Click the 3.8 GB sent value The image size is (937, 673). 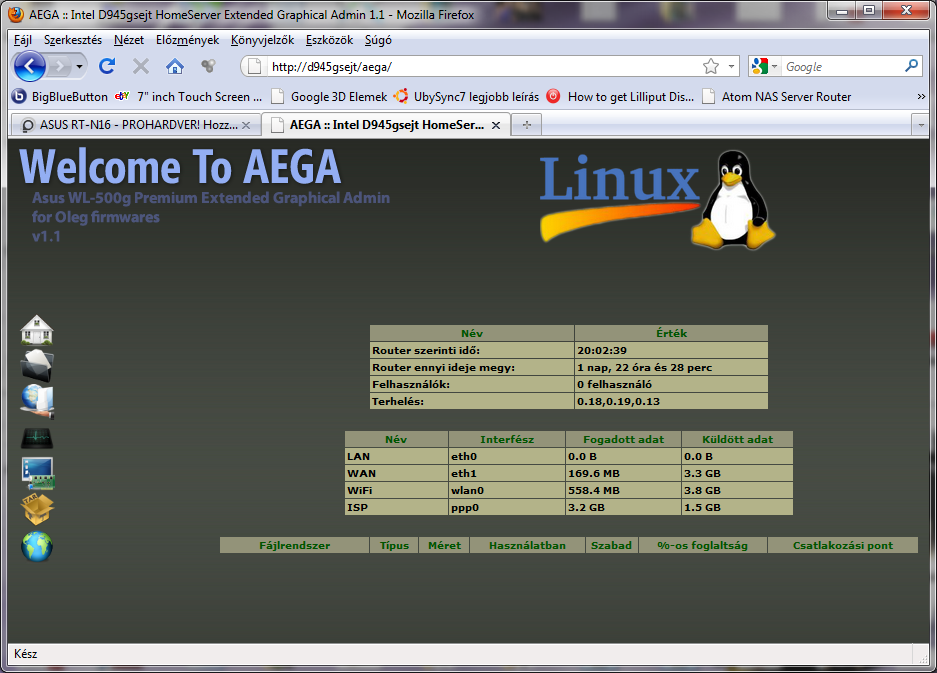click(x=702, y=490)
